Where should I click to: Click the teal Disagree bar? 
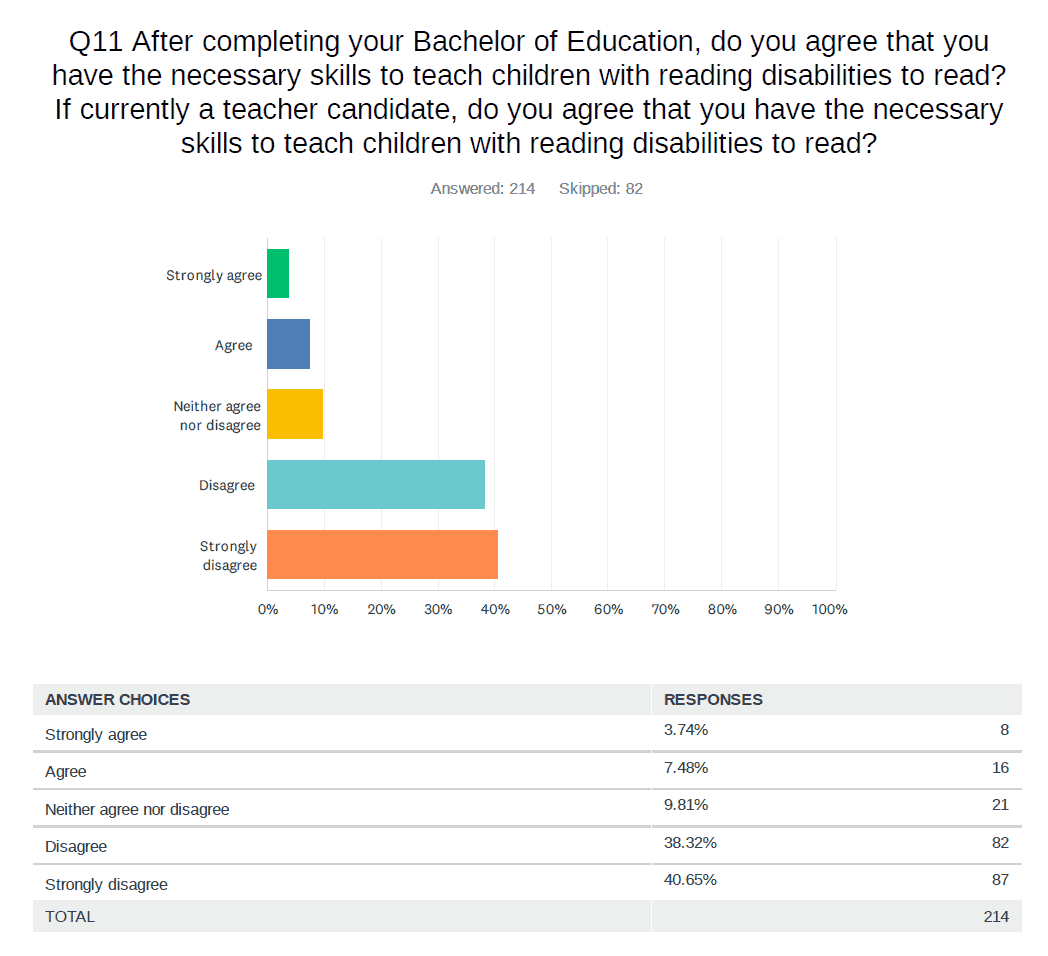click(x=376, y=484)
